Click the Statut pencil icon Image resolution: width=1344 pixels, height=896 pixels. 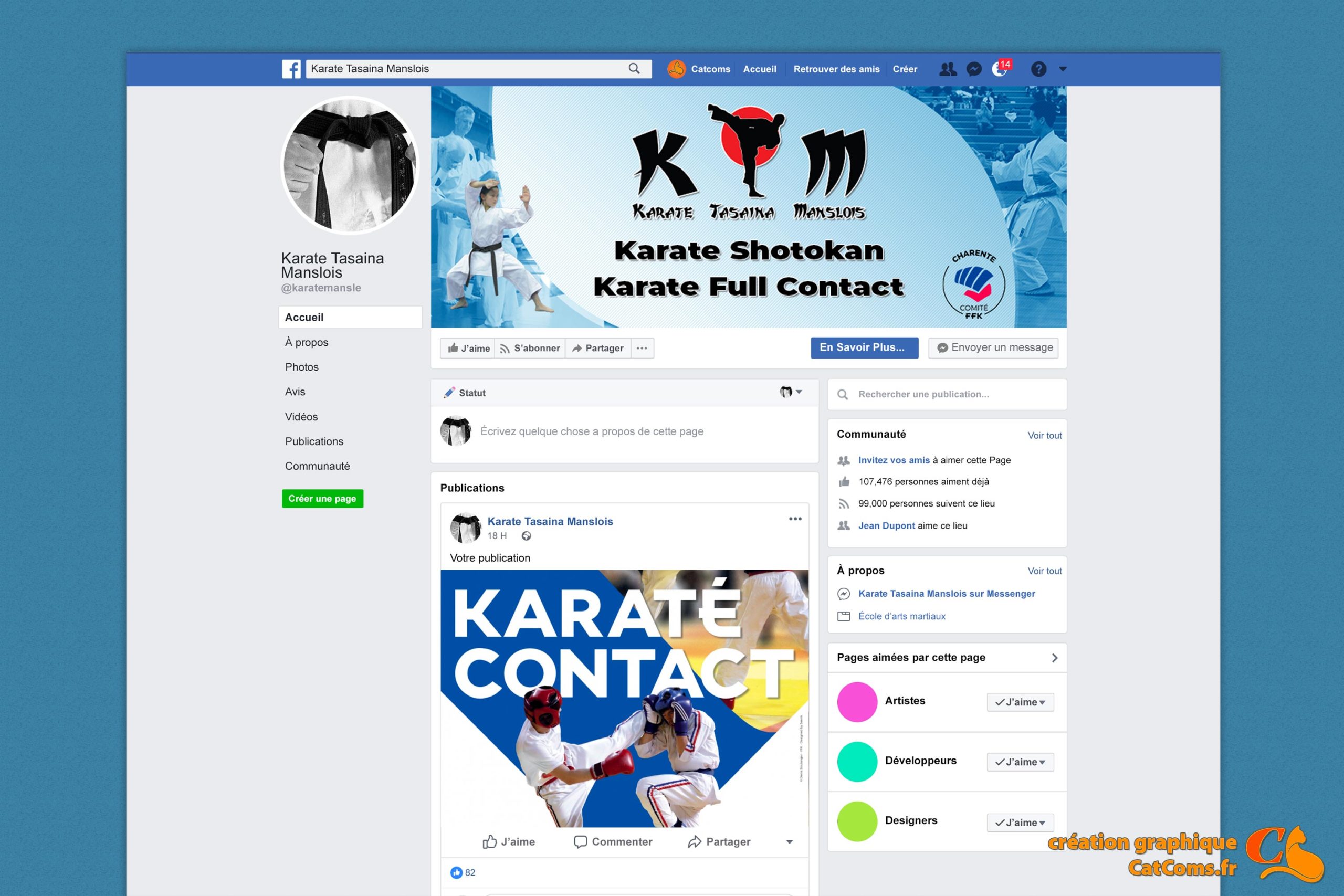(x=450, y=393)
